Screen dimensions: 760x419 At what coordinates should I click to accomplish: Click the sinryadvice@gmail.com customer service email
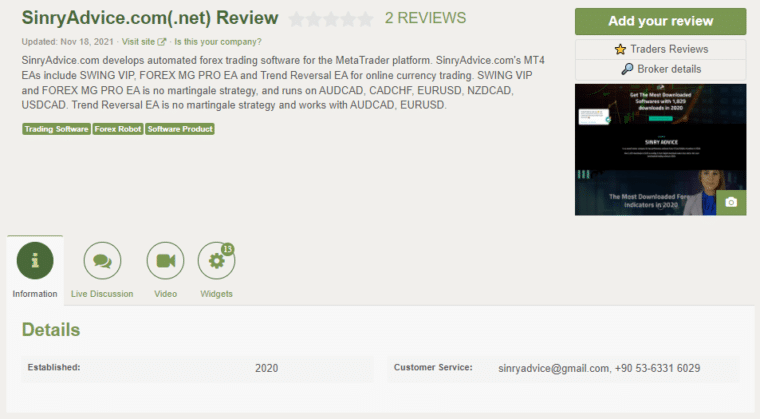(x=553, y=368)
